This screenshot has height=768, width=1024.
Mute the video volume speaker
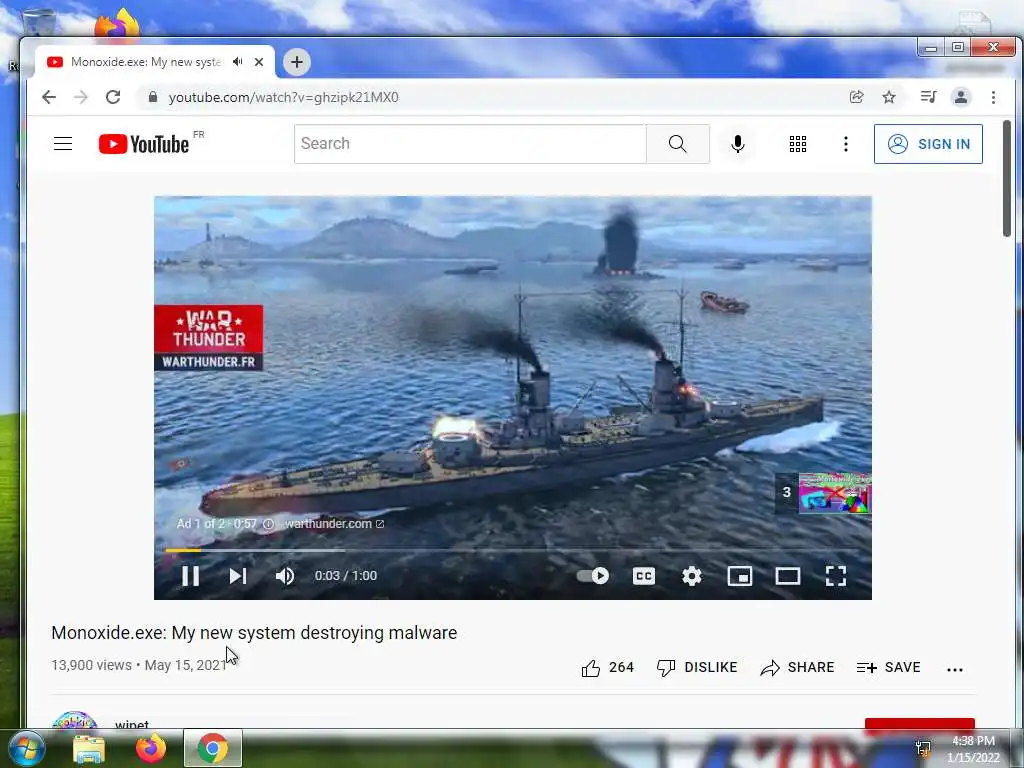pyautogui.click(x=285, y=575)
